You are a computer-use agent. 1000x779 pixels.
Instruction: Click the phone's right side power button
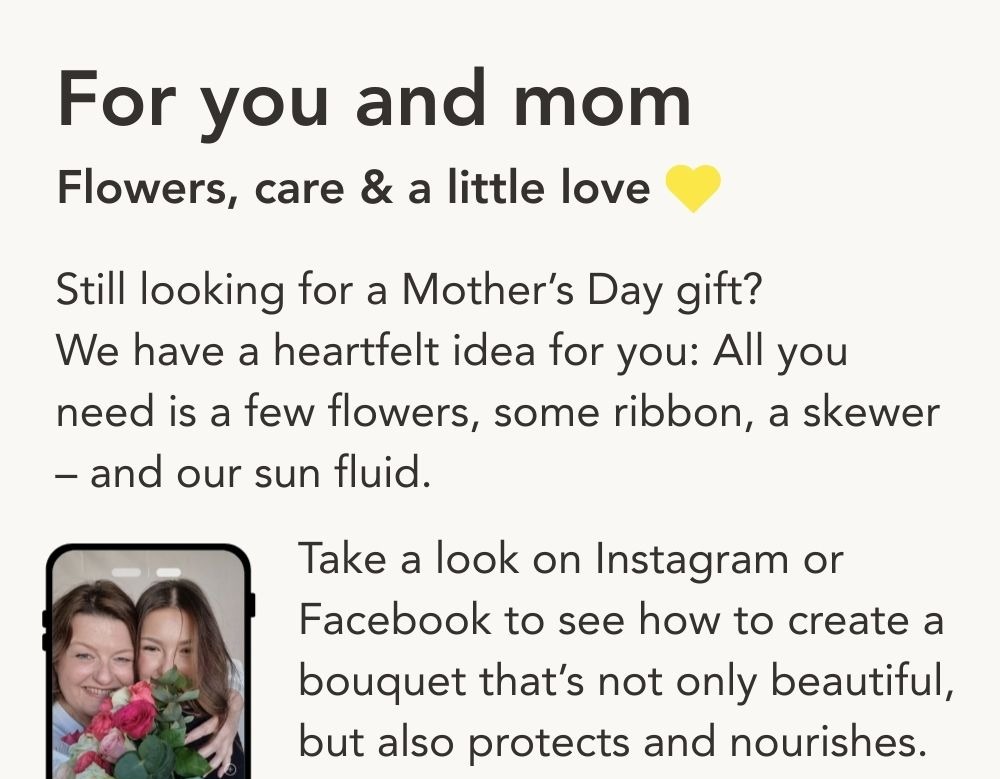(x=252, y=605)
